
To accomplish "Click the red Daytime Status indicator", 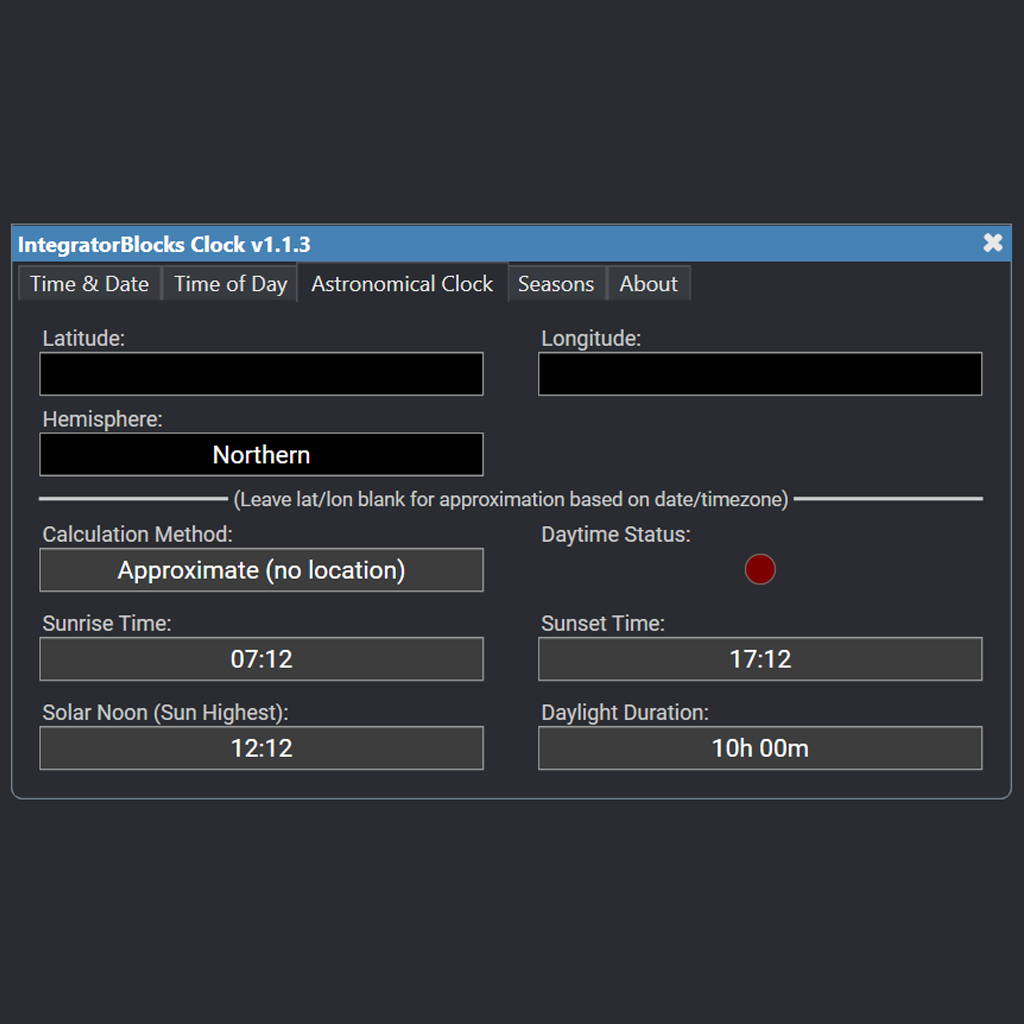I will [x=760, y=568].
